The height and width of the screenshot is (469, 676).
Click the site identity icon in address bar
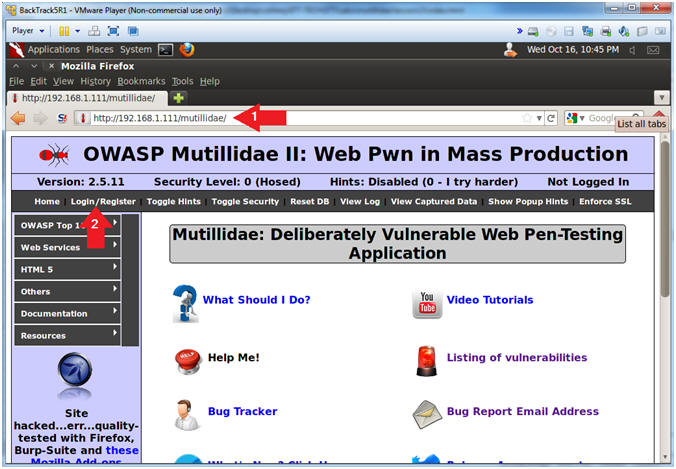tap(82, 118)
